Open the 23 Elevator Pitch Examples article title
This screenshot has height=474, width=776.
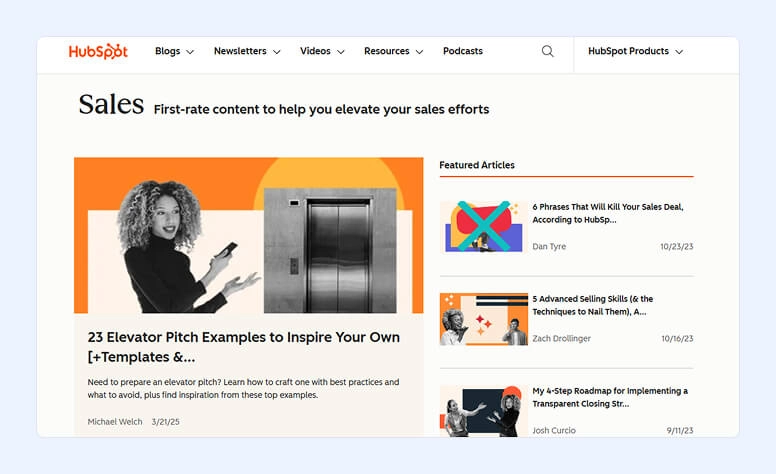click(x=243, y=347)
